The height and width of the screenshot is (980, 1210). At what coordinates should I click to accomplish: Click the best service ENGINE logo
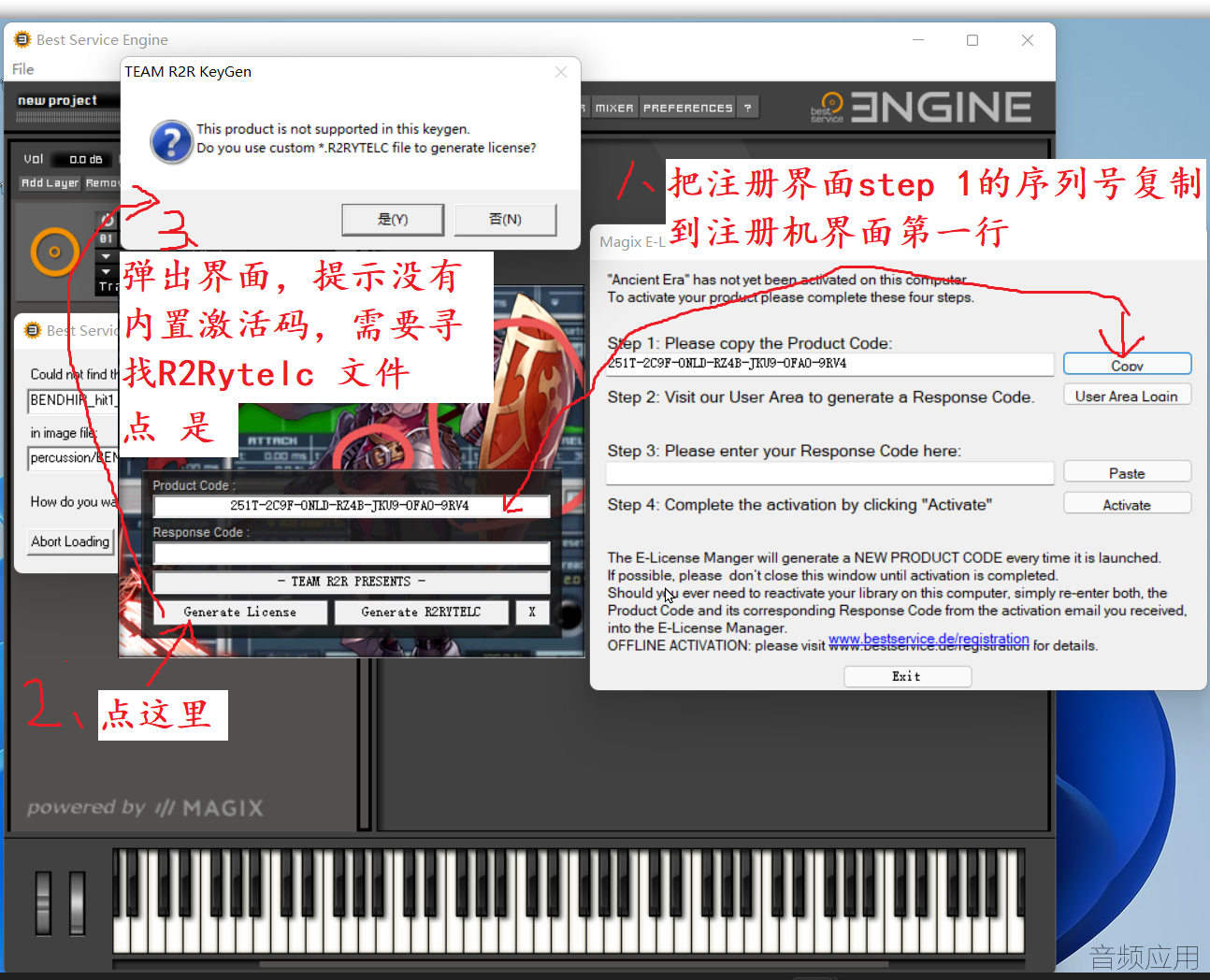[921, 108]
